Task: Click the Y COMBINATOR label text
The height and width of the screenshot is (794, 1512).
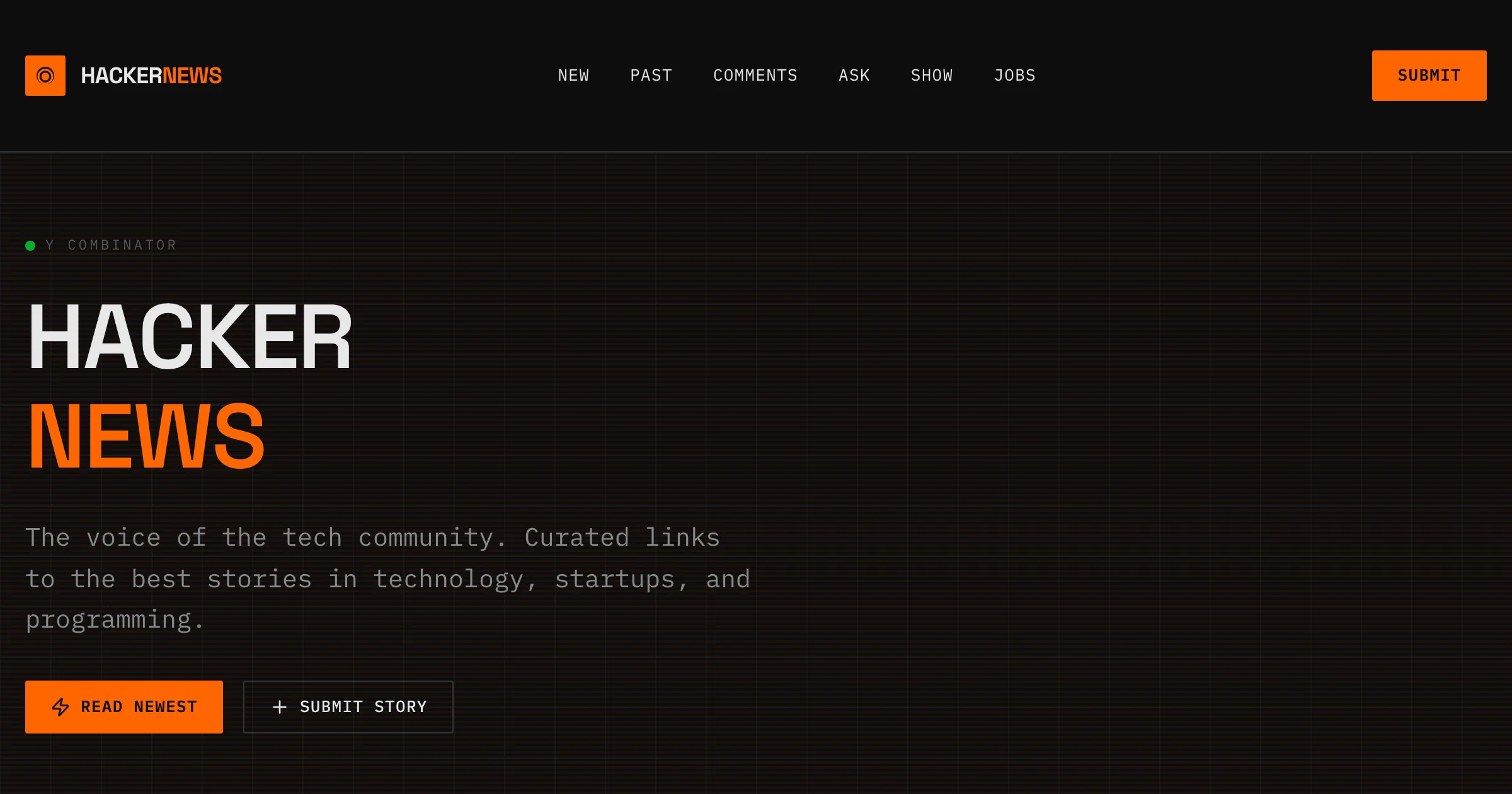Action: coord(111,245)
